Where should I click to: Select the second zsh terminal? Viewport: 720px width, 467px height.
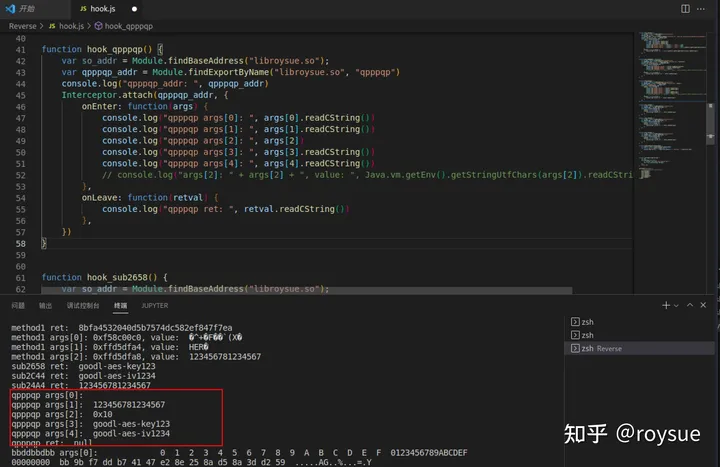(639, 335)
